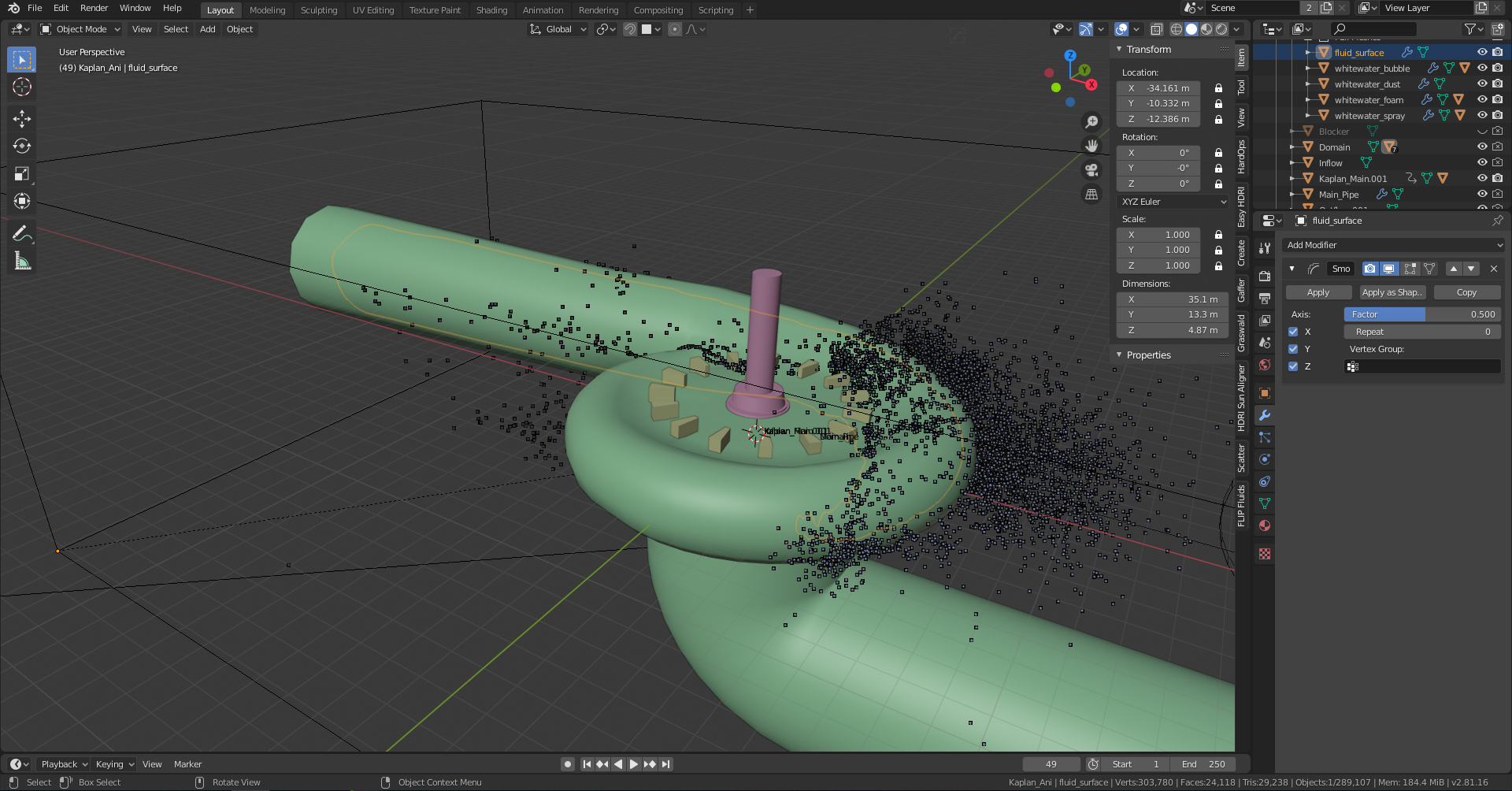Toggle the Z axis checkbox in Smooth modifier
Screen dimensions: 1512x791
click(1293, 366)
